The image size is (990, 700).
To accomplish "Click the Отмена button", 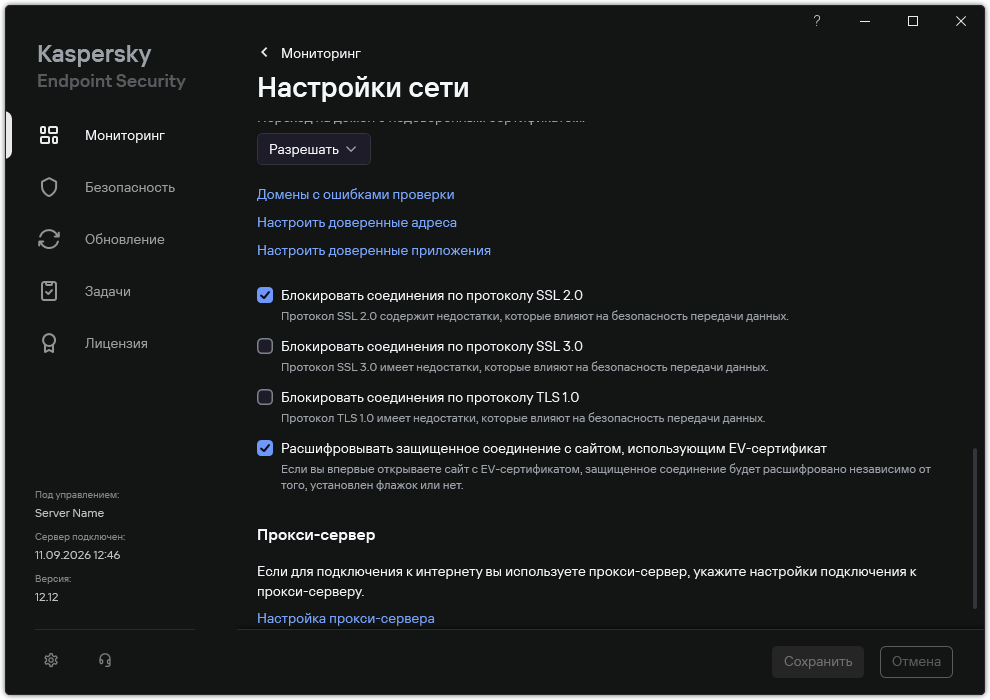I will coord(916,661).
